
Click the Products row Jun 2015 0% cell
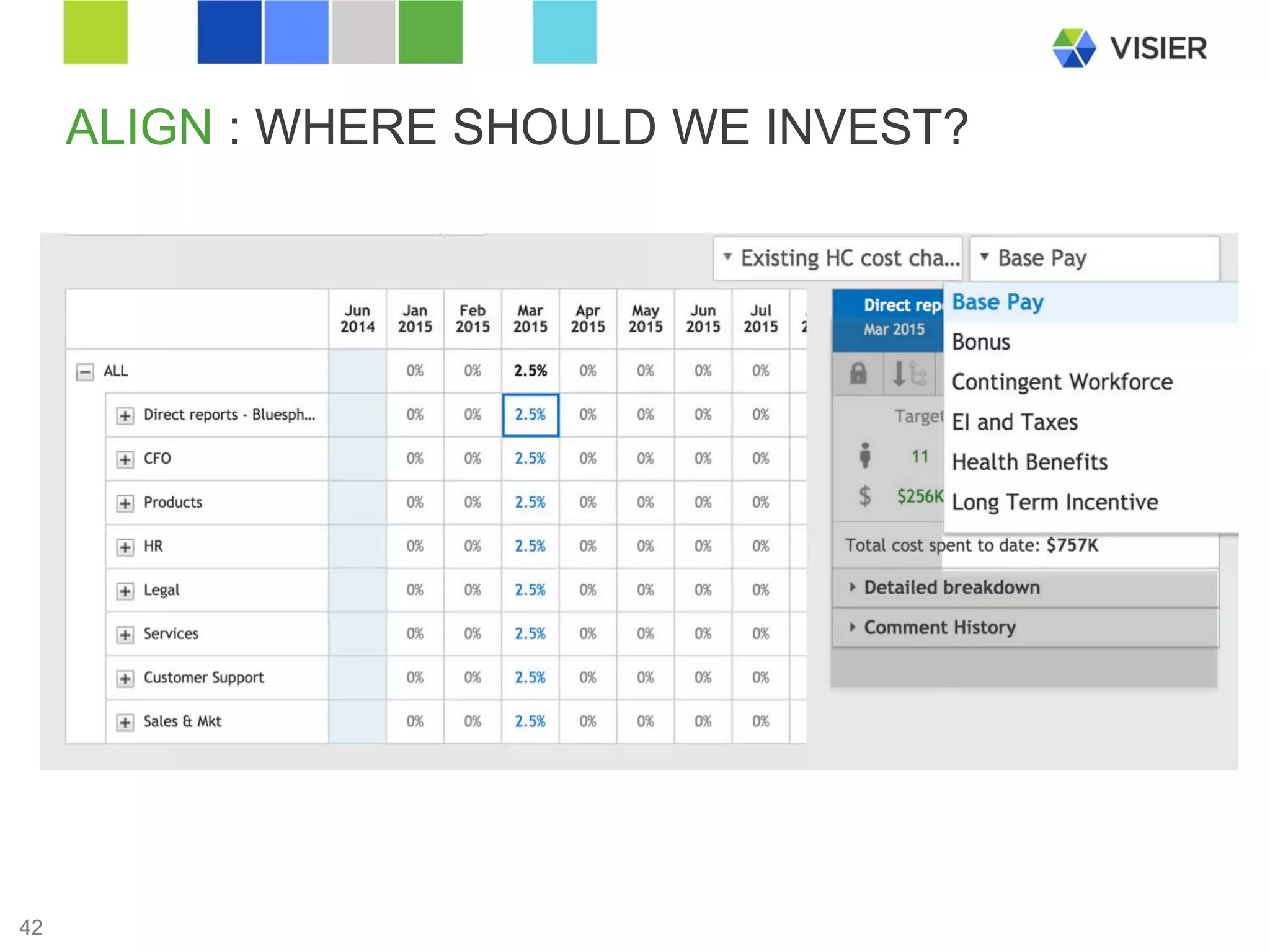click(703, 503)
